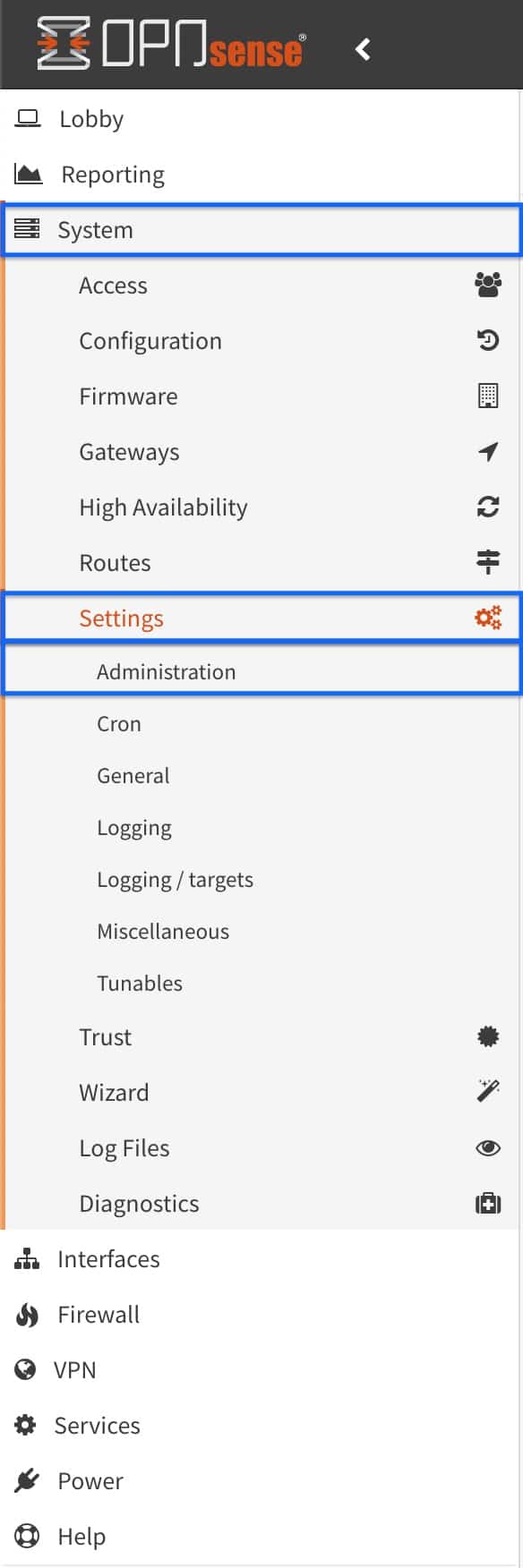Click the Firmware building icon
The height and width of the screenshot is (1568, 523).
(x=488, y=396)
